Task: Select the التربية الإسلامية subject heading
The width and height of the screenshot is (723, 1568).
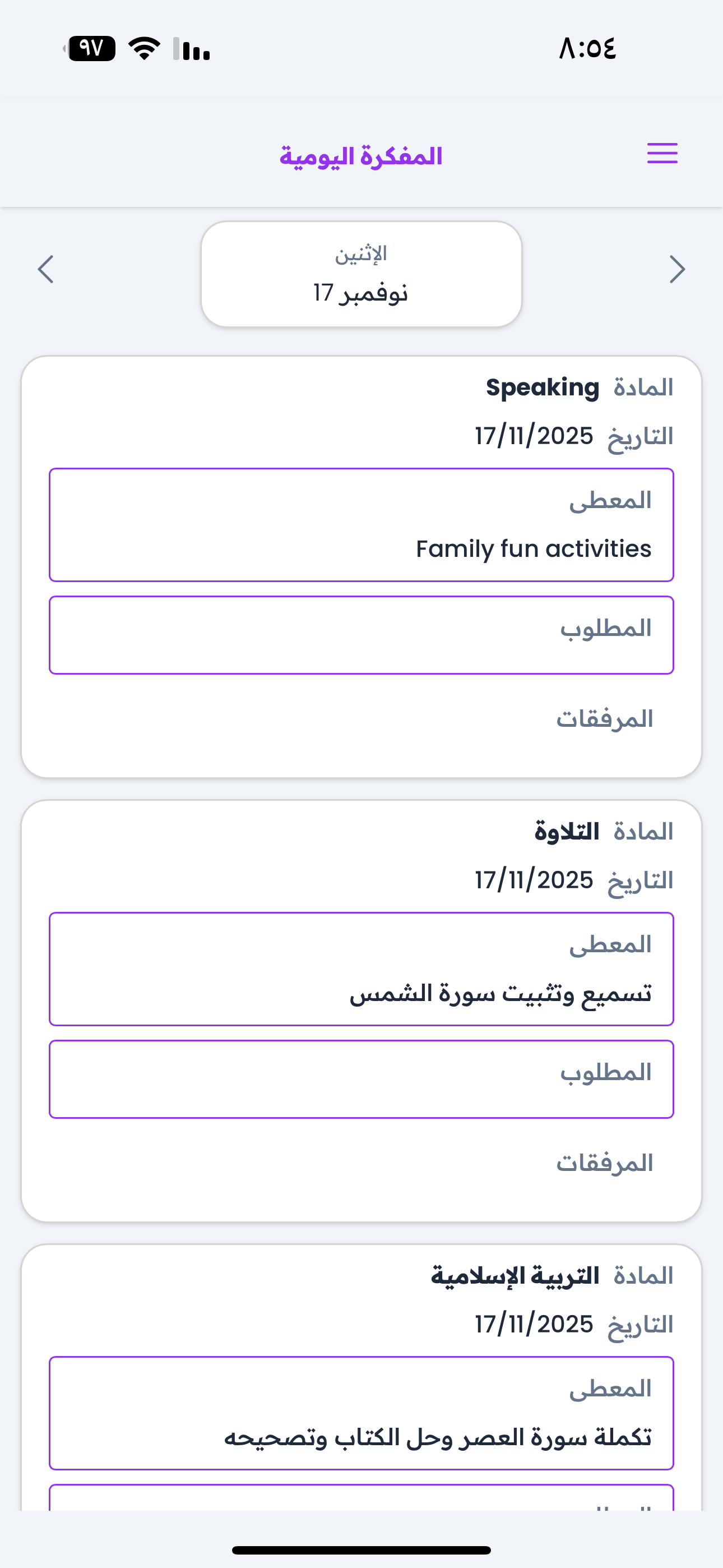Action: pyautogui.click(x=515, y=1276)
